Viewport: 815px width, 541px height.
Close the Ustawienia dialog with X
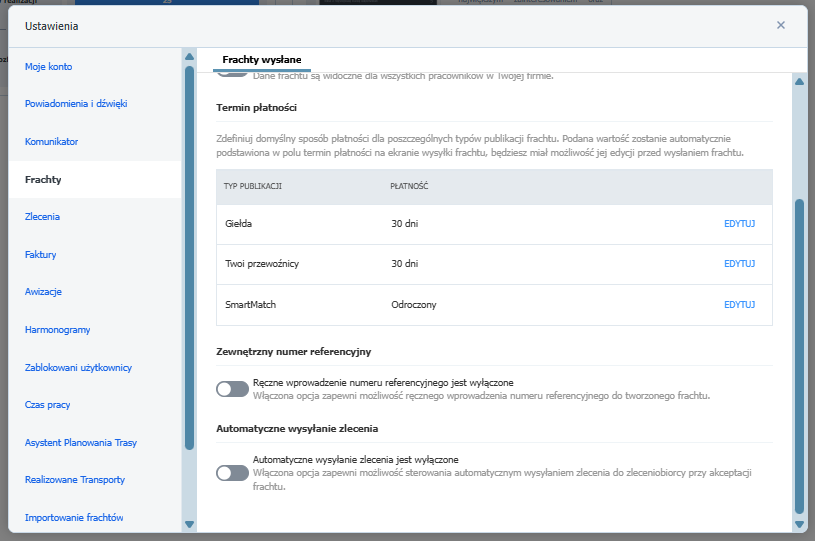pos(780,25)
